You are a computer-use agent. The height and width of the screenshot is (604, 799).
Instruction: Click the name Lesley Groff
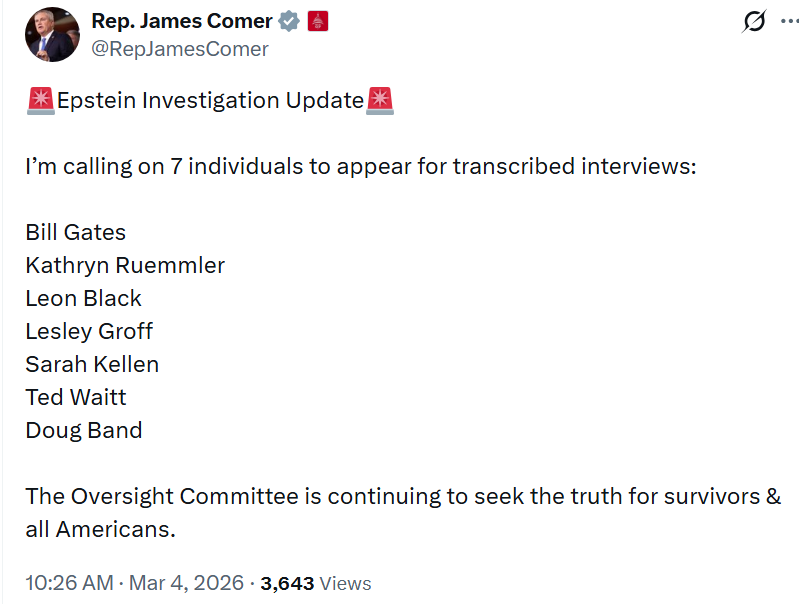89,331
